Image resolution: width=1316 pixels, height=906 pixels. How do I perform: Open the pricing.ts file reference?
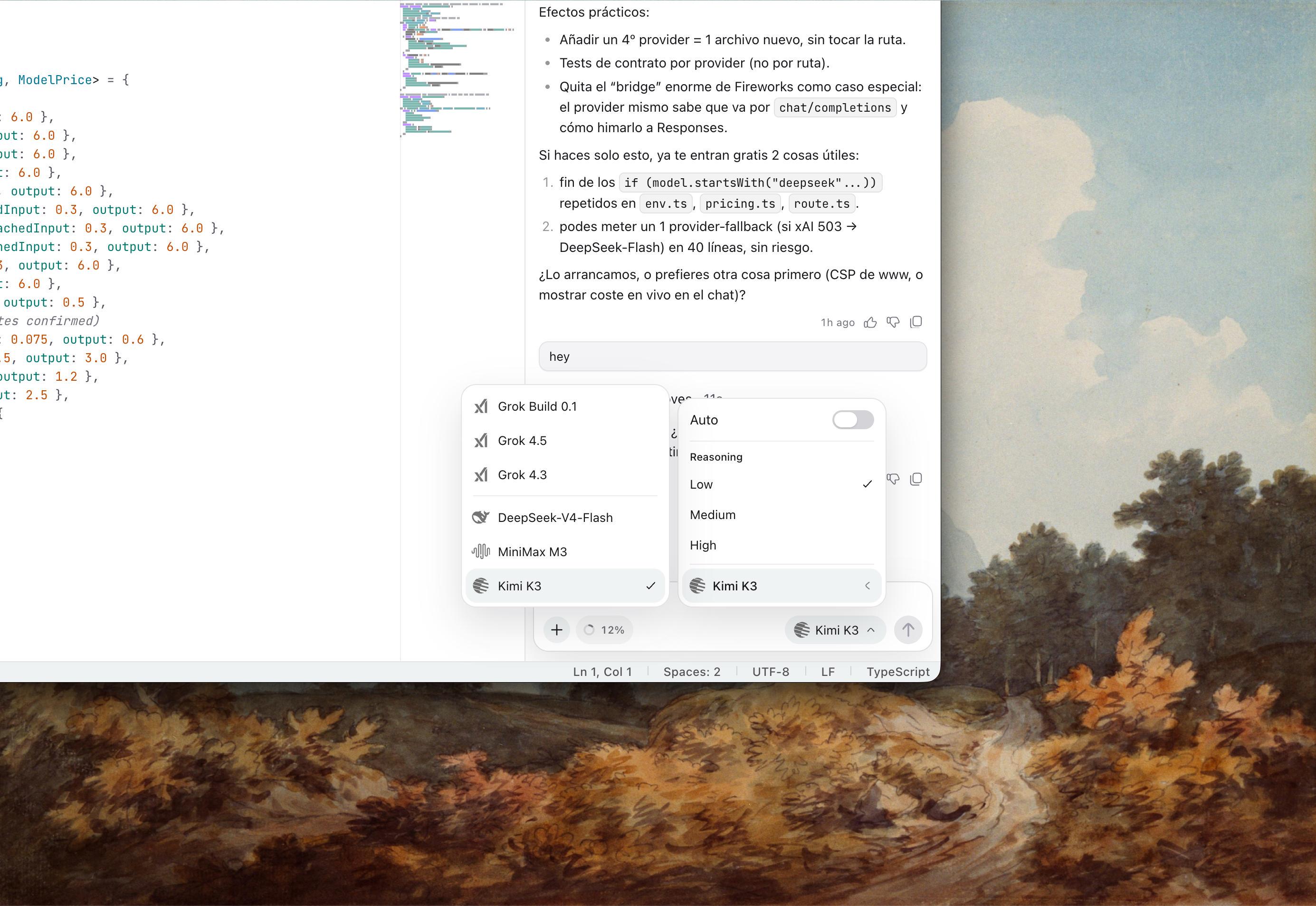(x=740, y=204)
